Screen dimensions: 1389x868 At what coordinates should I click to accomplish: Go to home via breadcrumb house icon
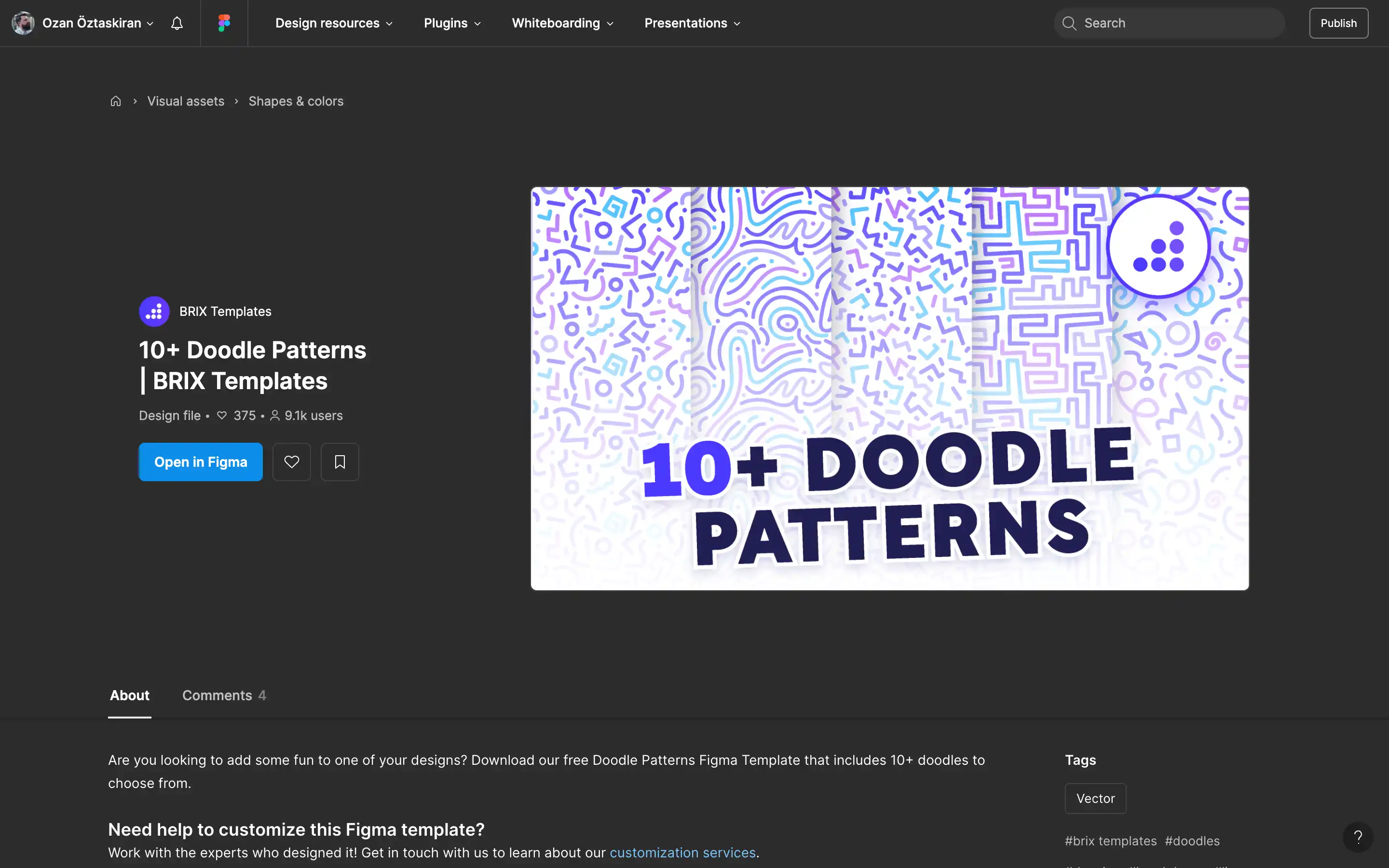click(x=115, y=101)
